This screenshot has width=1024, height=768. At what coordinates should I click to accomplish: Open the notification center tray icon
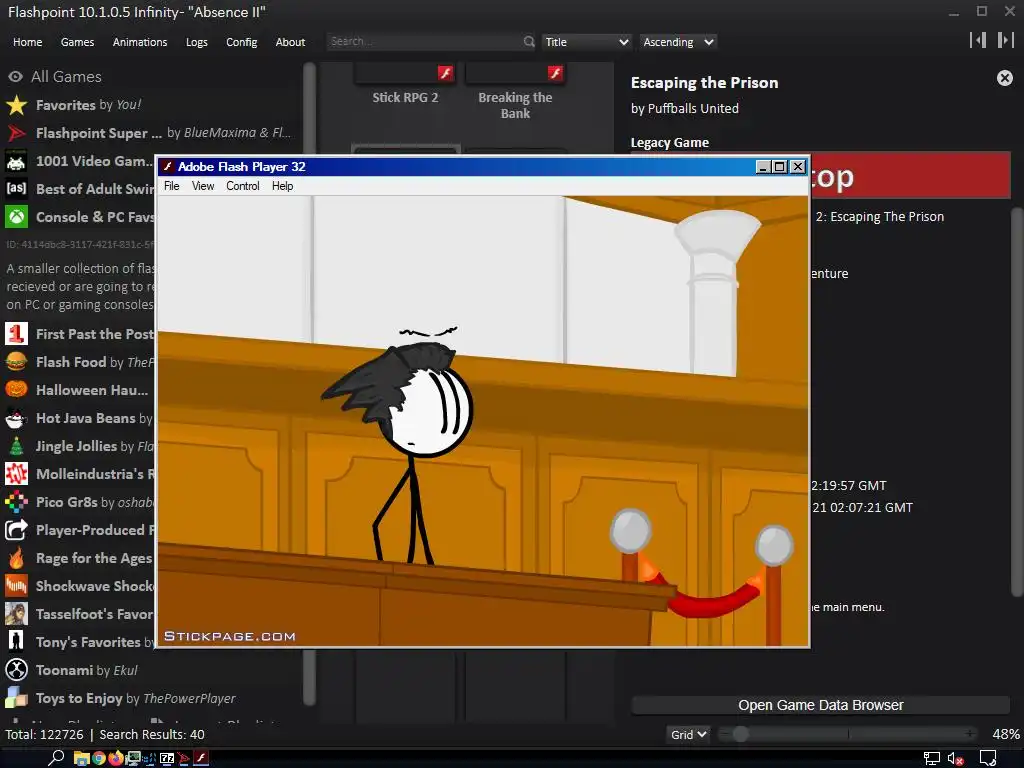click(988, 758)
